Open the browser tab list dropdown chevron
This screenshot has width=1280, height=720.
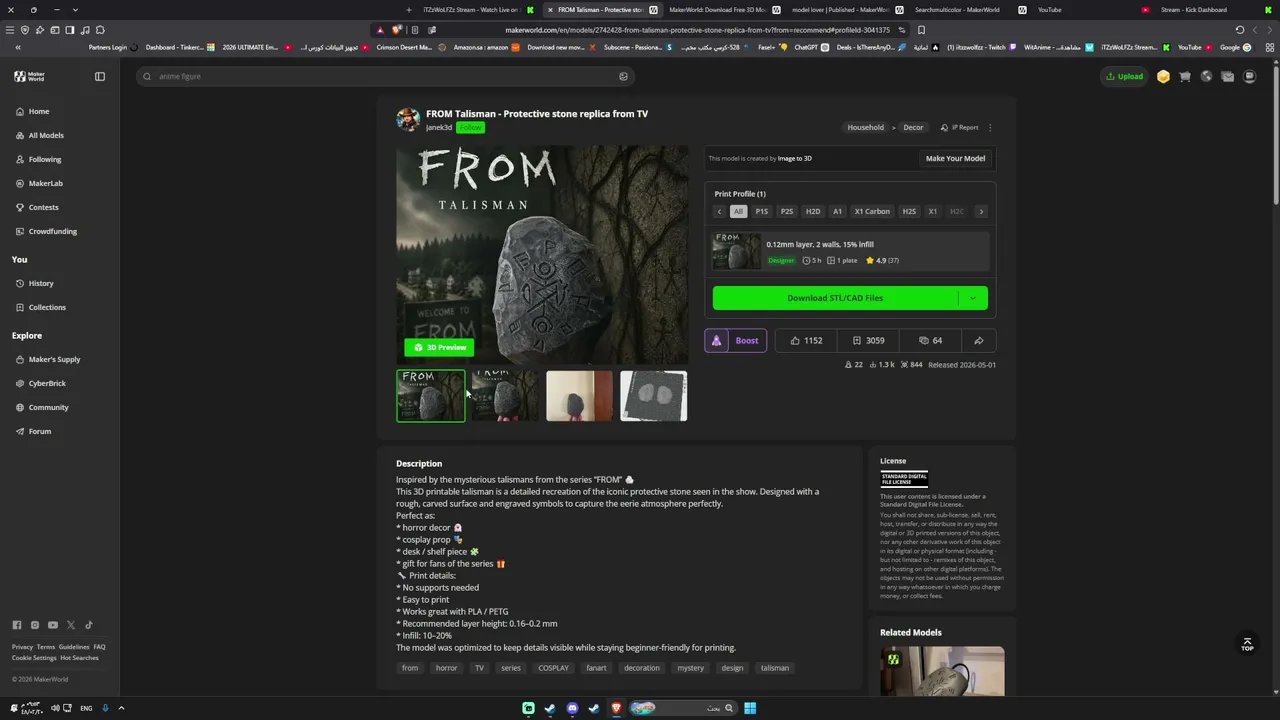[x=75, y=10]
